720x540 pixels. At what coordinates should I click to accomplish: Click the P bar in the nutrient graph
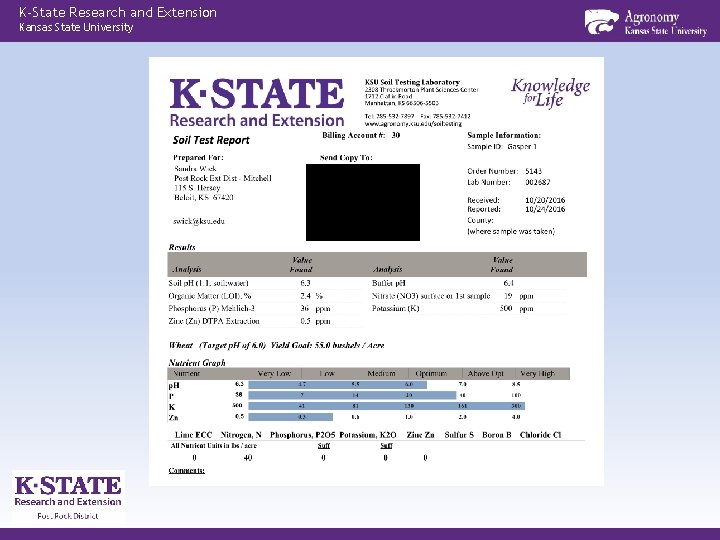352,395
